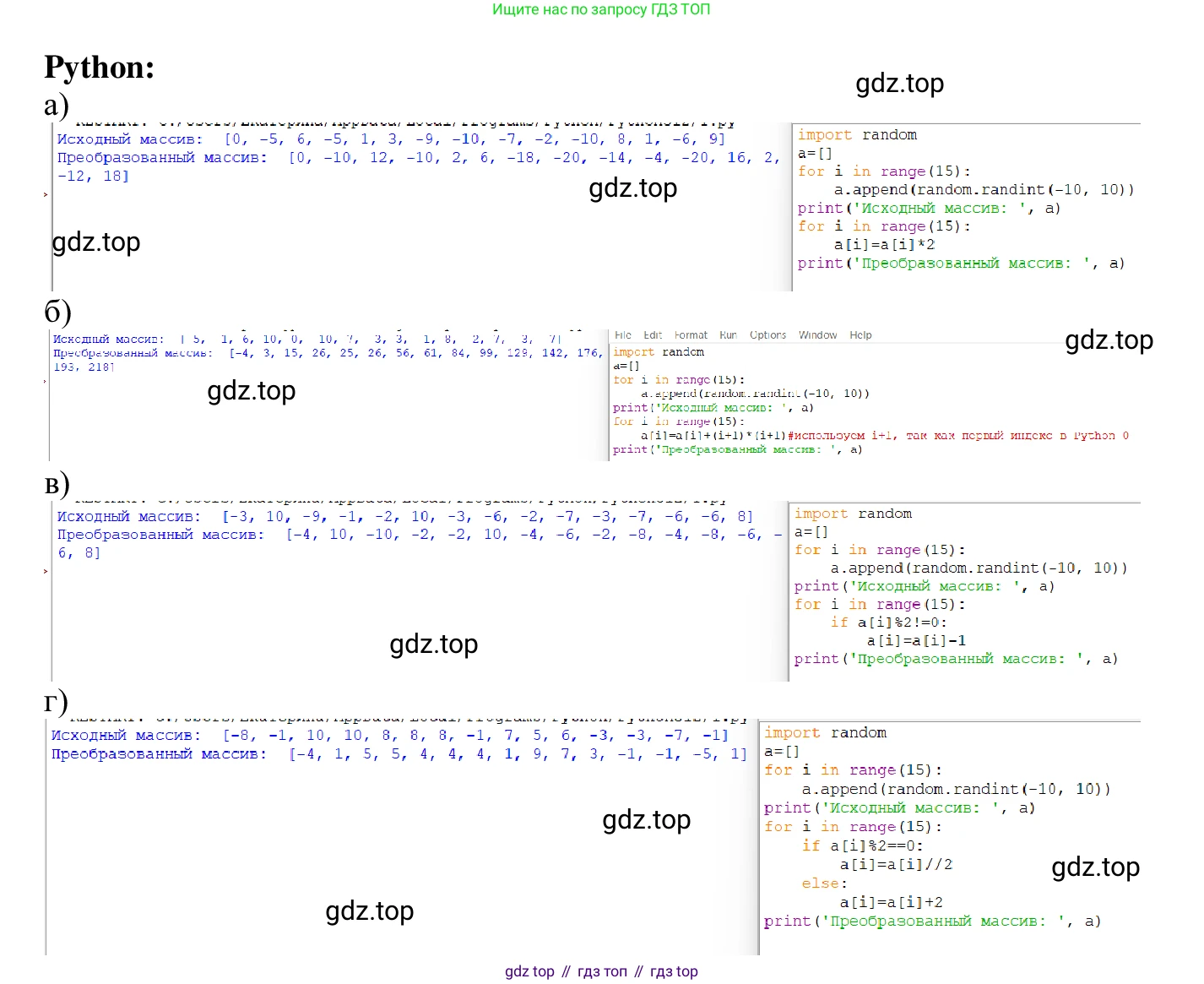Click the footer 'gdz top // гдз топ' text
This screenshot has height=984, width=1204.
pos(601,971)
